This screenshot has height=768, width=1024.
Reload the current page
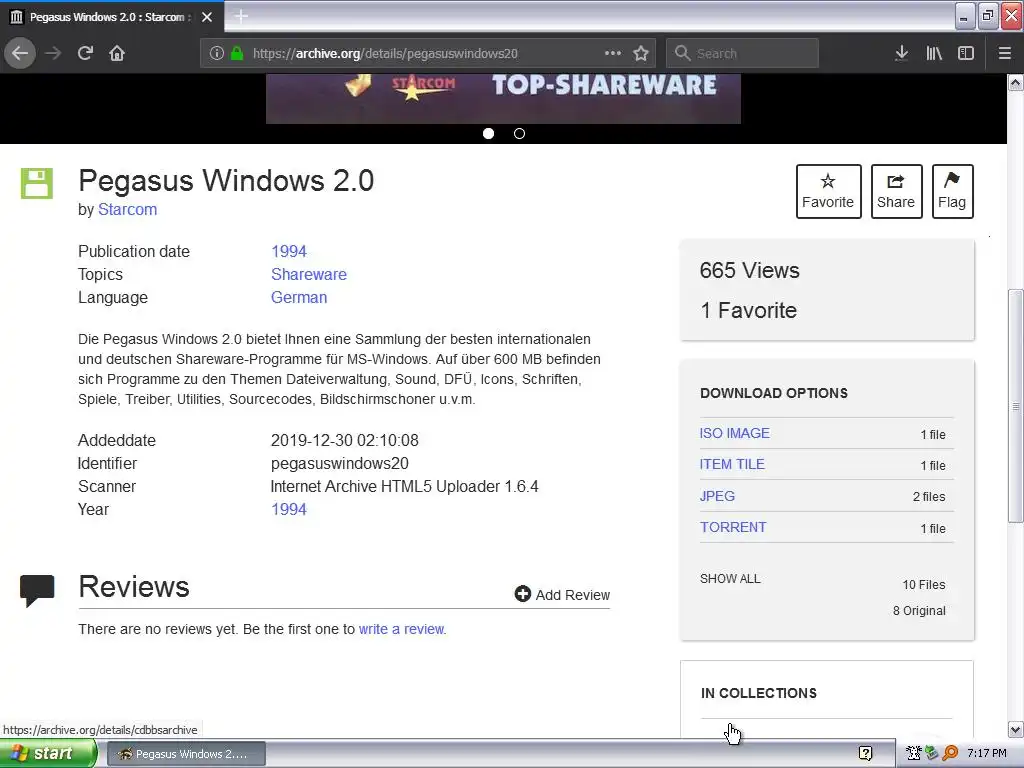[86, 53]
